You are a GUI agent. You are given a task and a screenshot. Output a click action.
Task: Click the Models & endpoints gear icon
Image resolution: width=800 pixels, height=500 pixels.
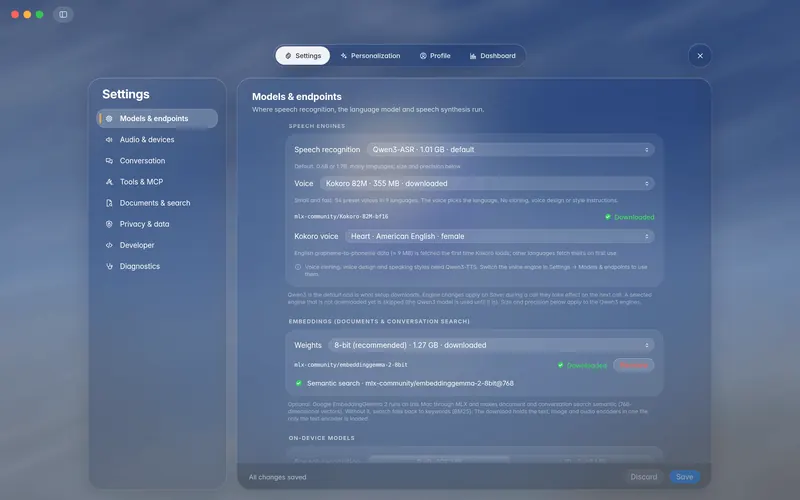coord(109,118)
